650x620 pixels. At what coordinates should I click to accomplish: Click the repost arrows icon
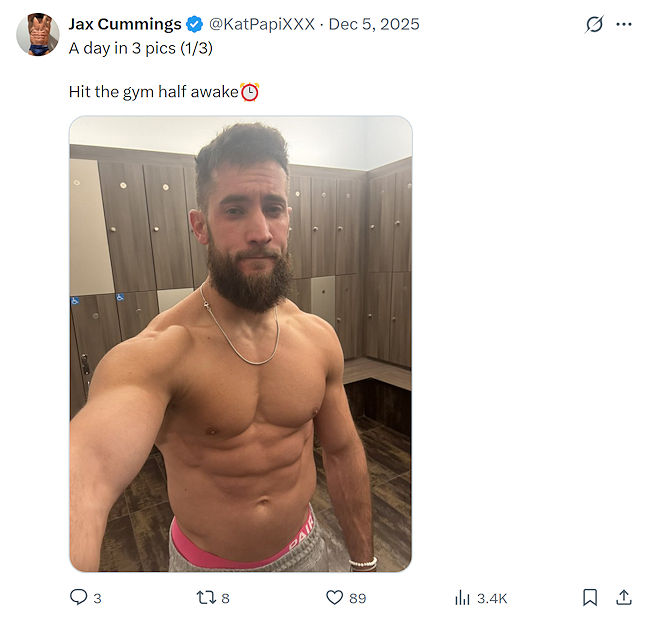tap(206, 597)
